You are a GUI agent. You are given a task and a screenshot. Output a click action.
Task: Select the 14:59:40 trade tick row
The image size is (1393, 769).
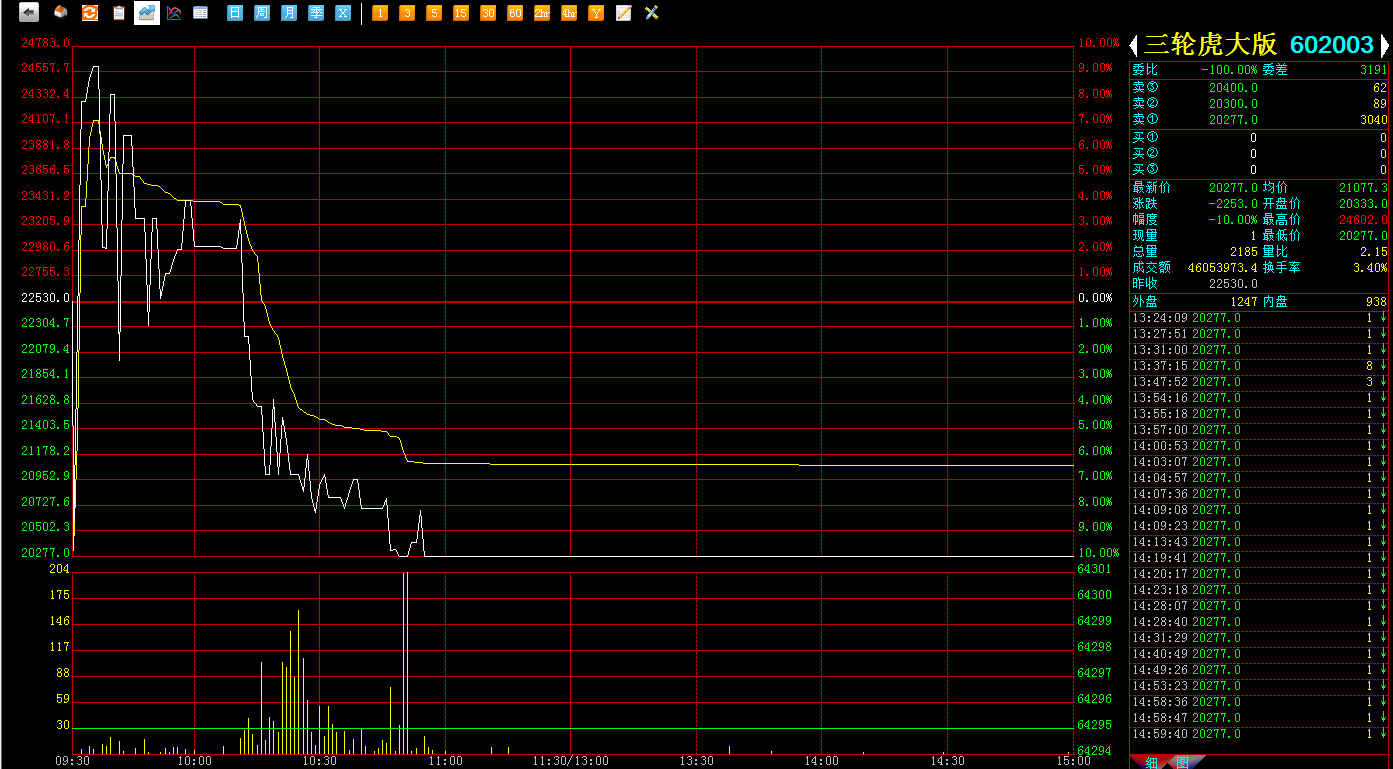(x=1260, y=734)
